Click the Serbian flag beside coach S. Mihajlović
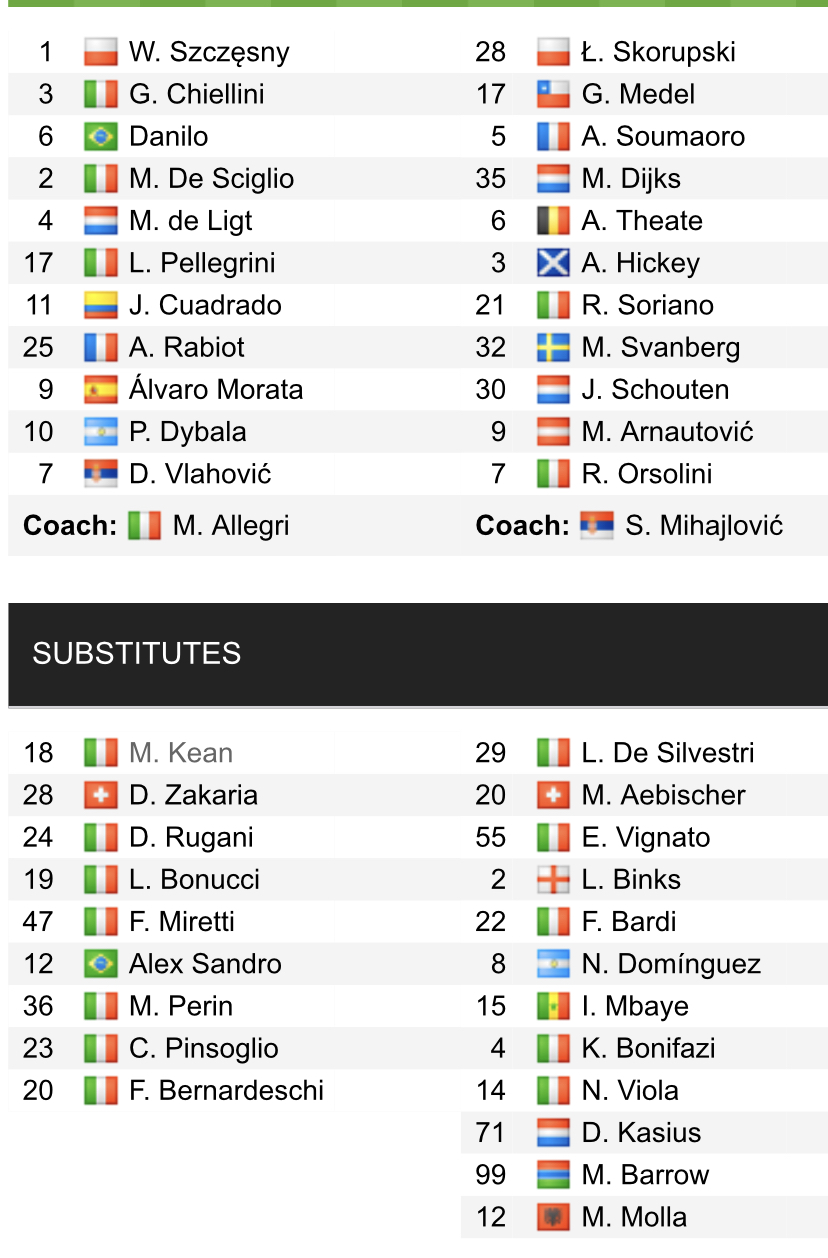Viewport: 828px width, 1258px height. point(597,525)
